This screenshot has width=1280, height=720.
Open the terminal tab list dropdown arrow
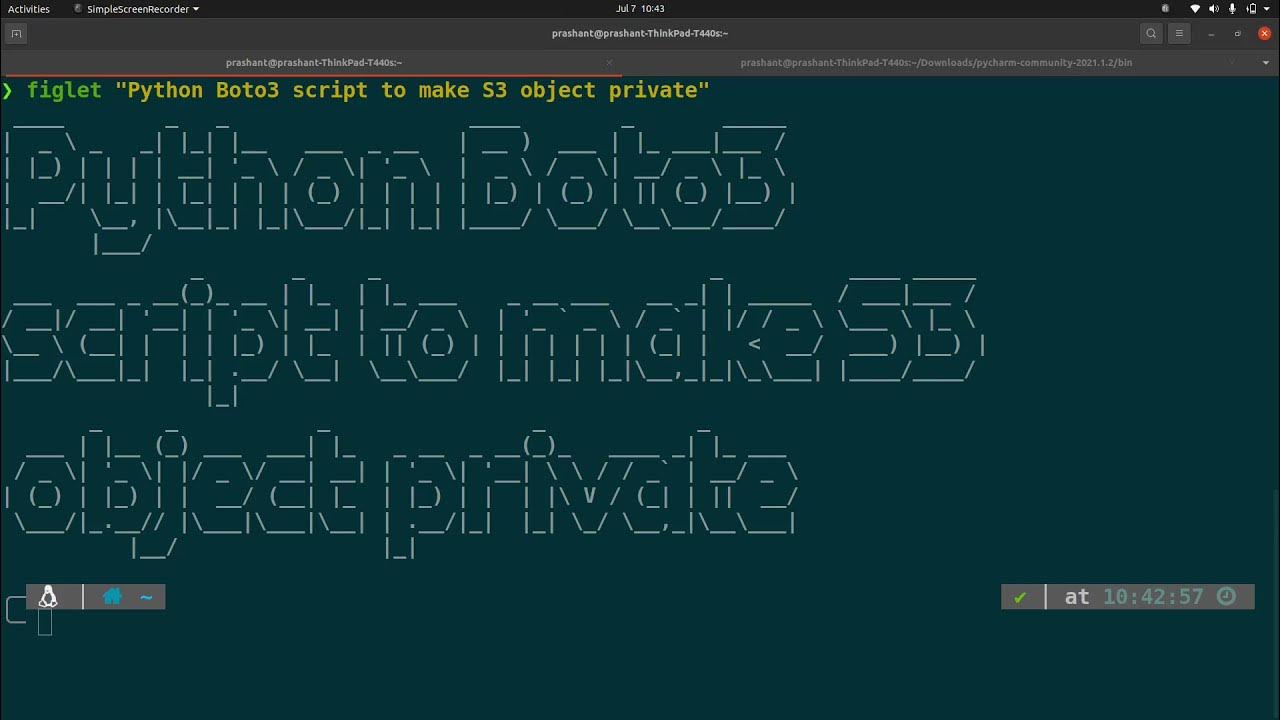click(x=1264, y=62)
